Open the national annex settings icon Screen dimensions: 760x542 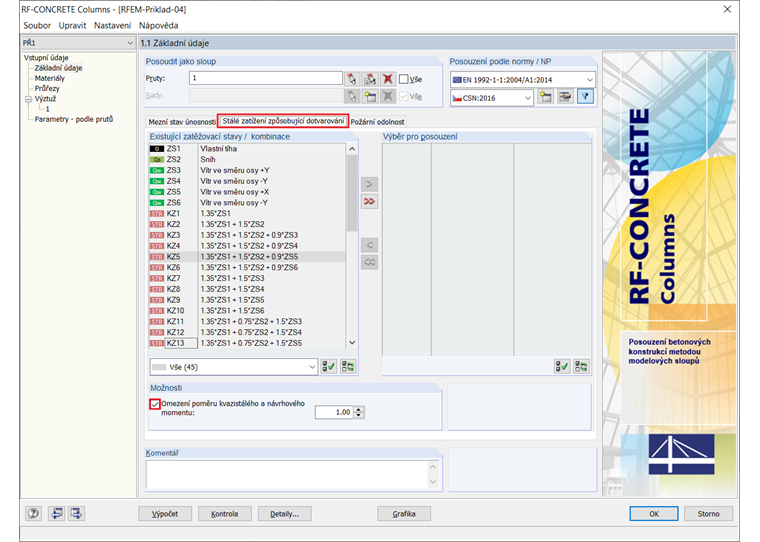point(565,97)
